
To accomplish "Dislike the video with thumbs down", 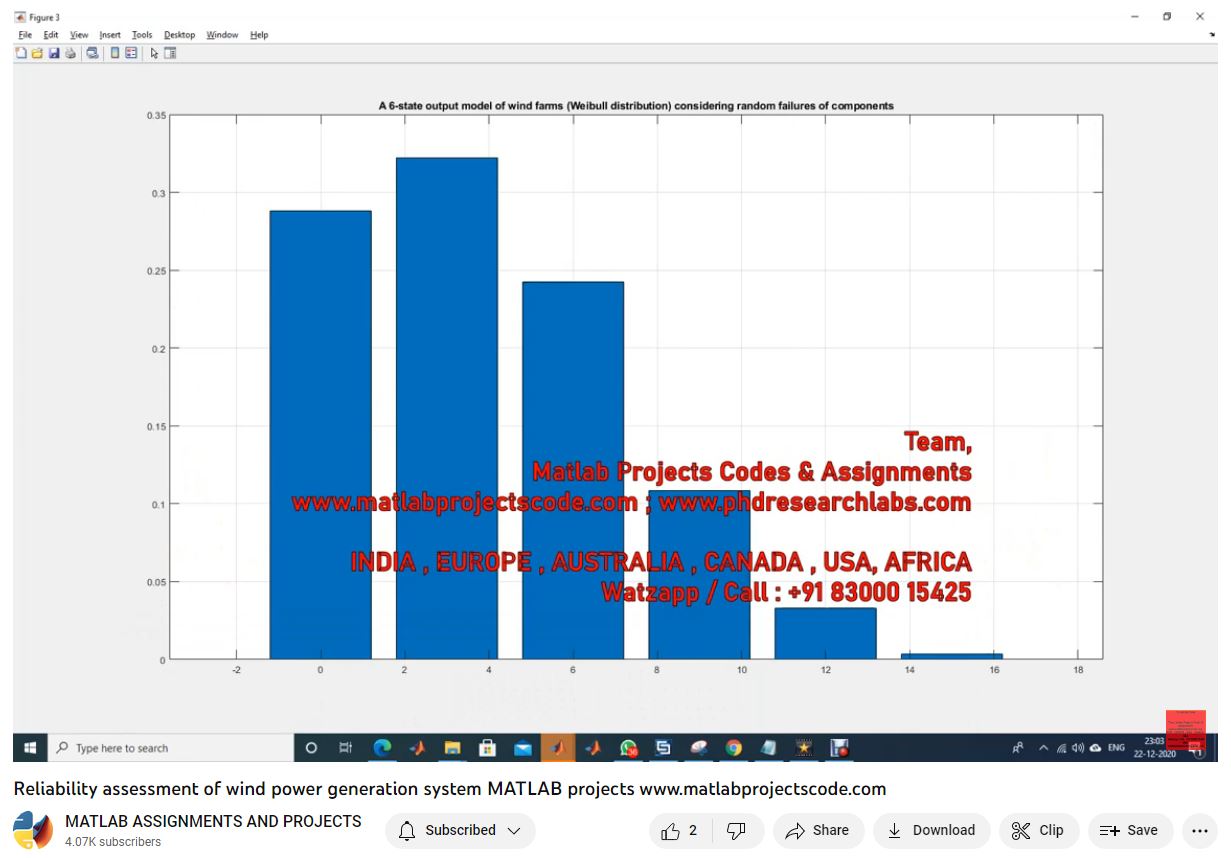I will (737, 830).
